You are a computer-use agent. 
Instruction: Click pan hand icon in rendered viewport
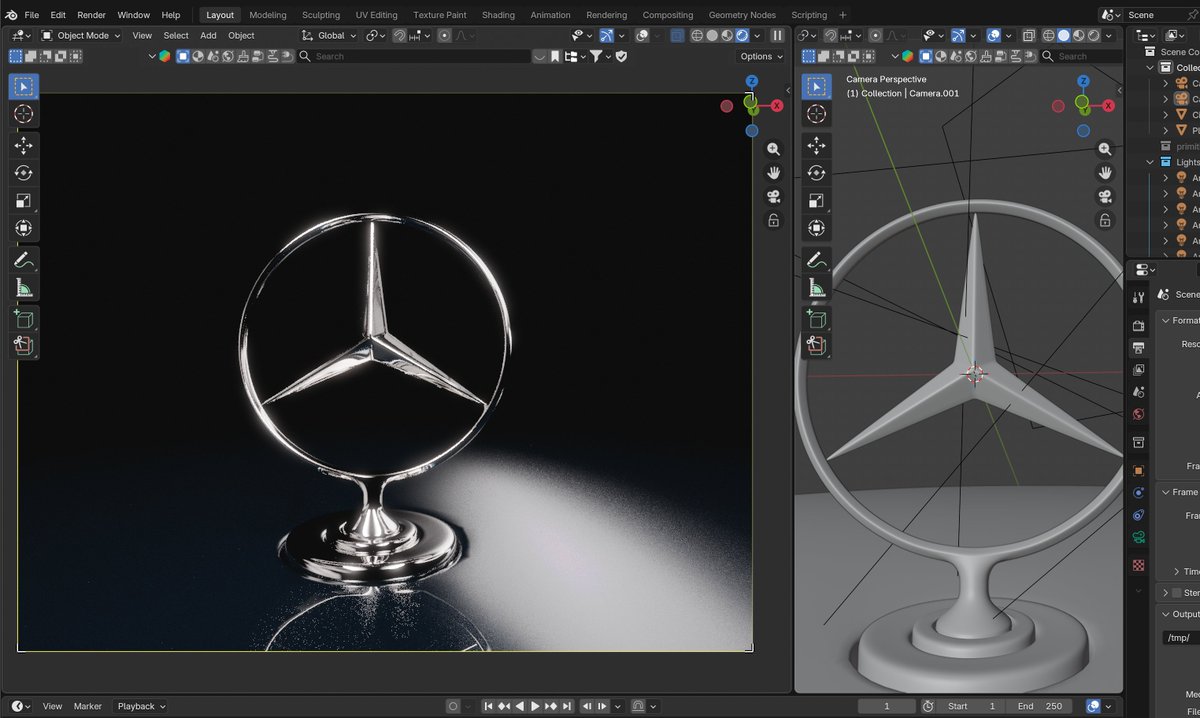point(773,173)
